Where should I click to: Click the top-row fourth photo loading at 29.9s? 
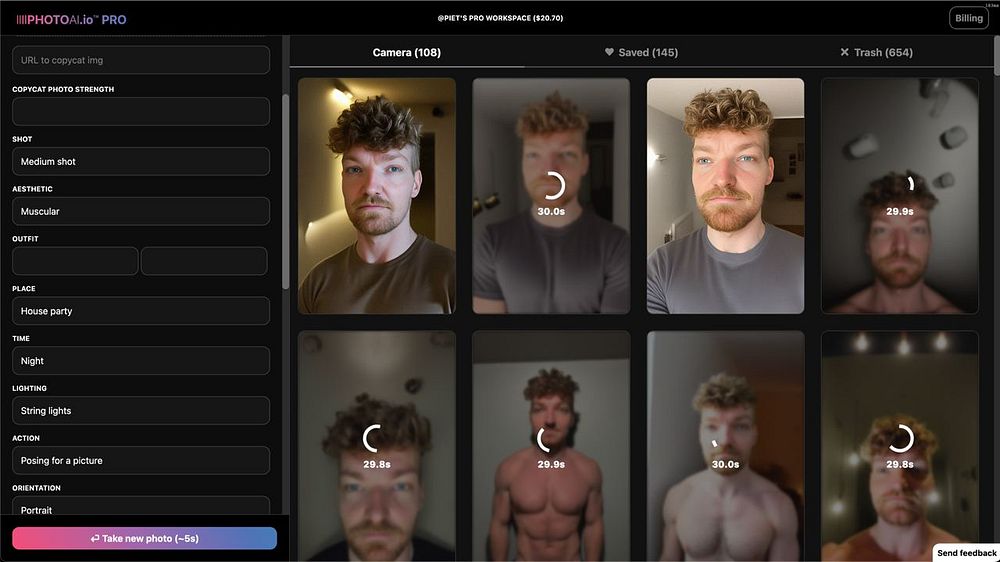click(x=900, y=196)
